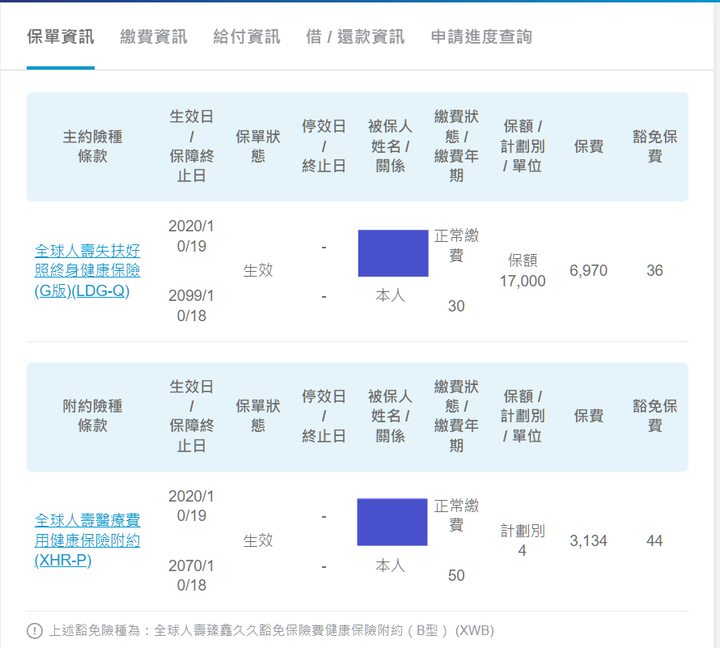This screenshot has height=648, width=720.
Task: Open the 給付資訊 tab
Action: (x=247, y=37)
